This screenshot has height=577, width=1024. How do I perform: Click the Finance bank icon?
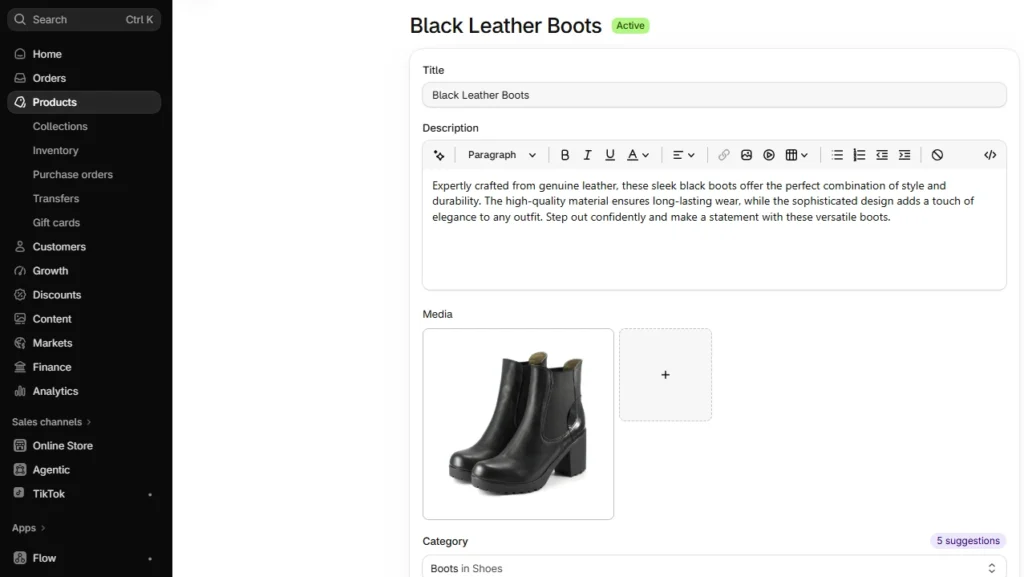tap(20, 367)
